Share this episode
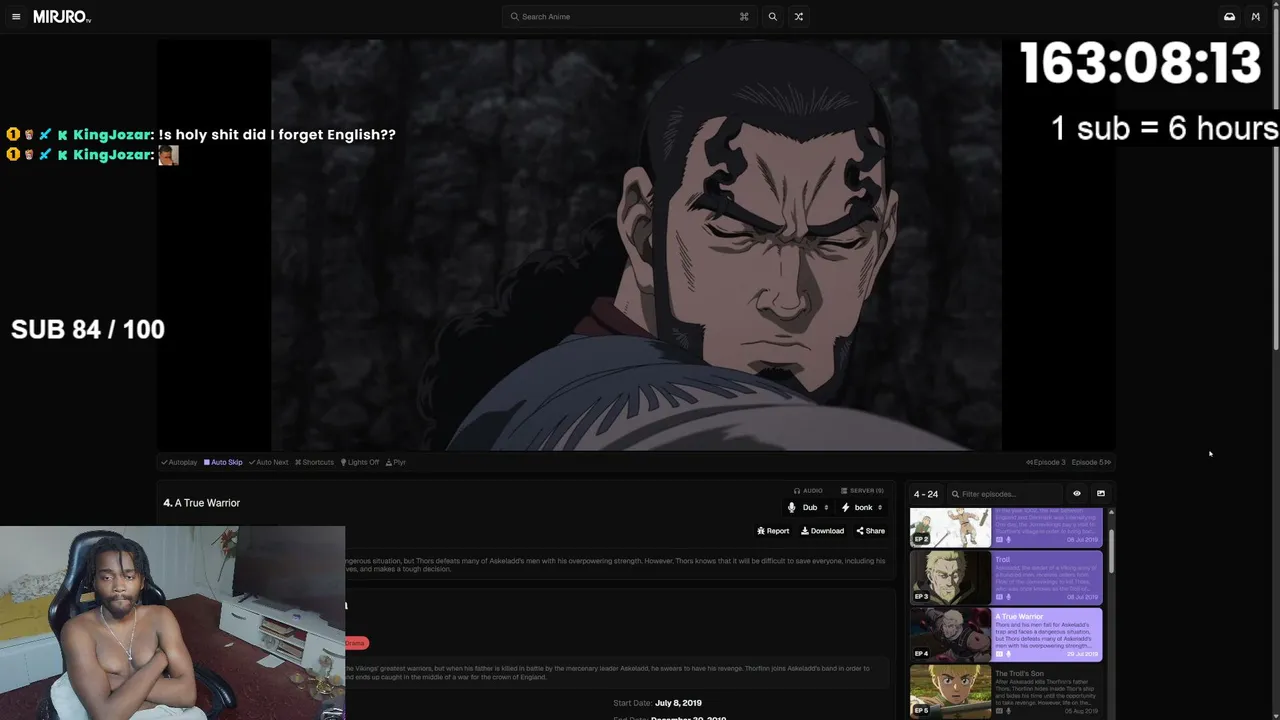 click(870, 531)
